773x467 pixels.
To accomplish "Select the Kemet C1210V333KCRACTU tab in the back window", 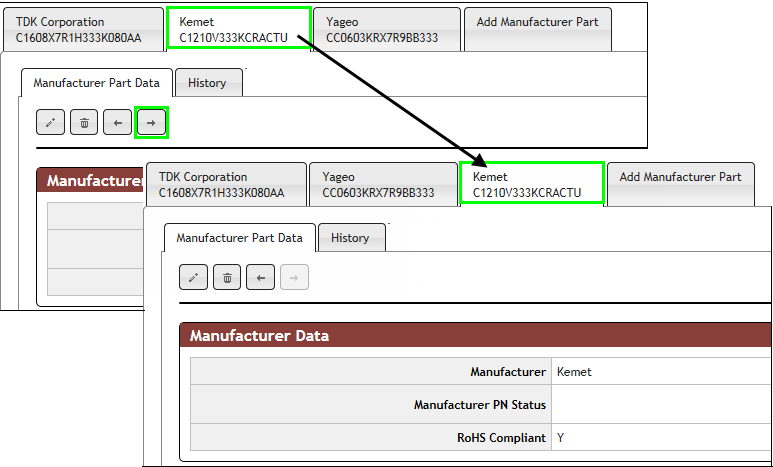I will [239, 28].
